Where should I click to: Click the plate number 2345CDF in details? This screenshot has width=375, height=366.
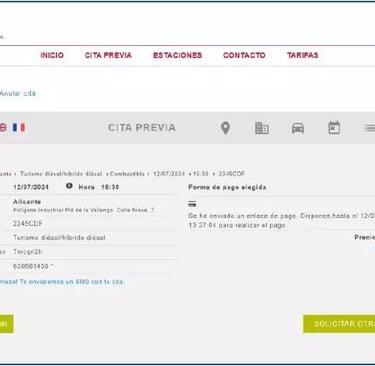coord(28,223)
